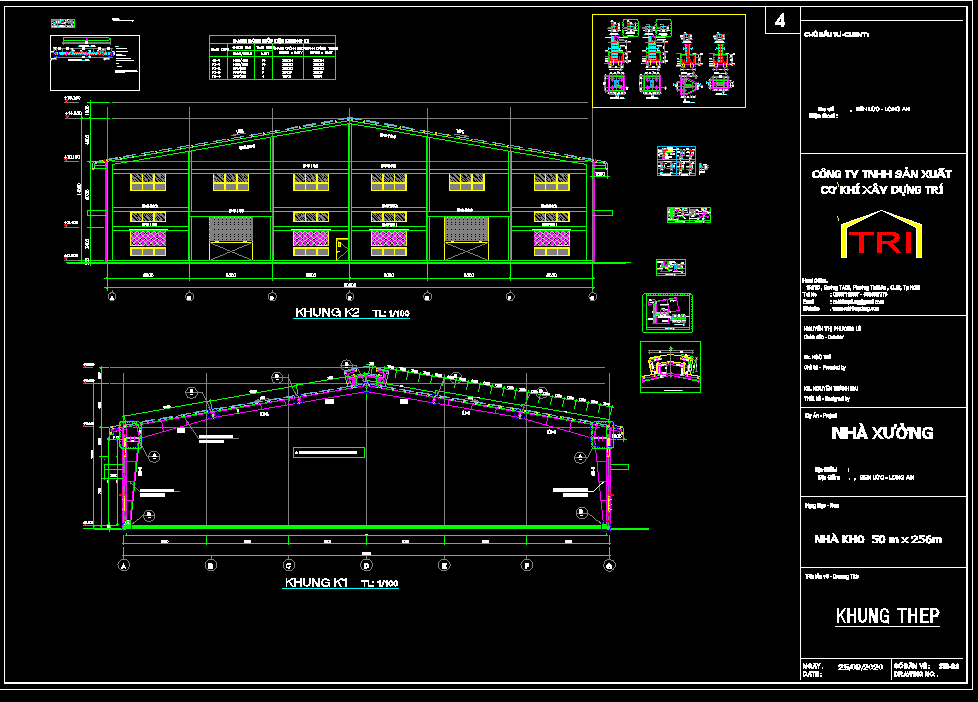Select the small yellow door in frame K2
This screenshot has height=702, width=978.
(342, 249)
